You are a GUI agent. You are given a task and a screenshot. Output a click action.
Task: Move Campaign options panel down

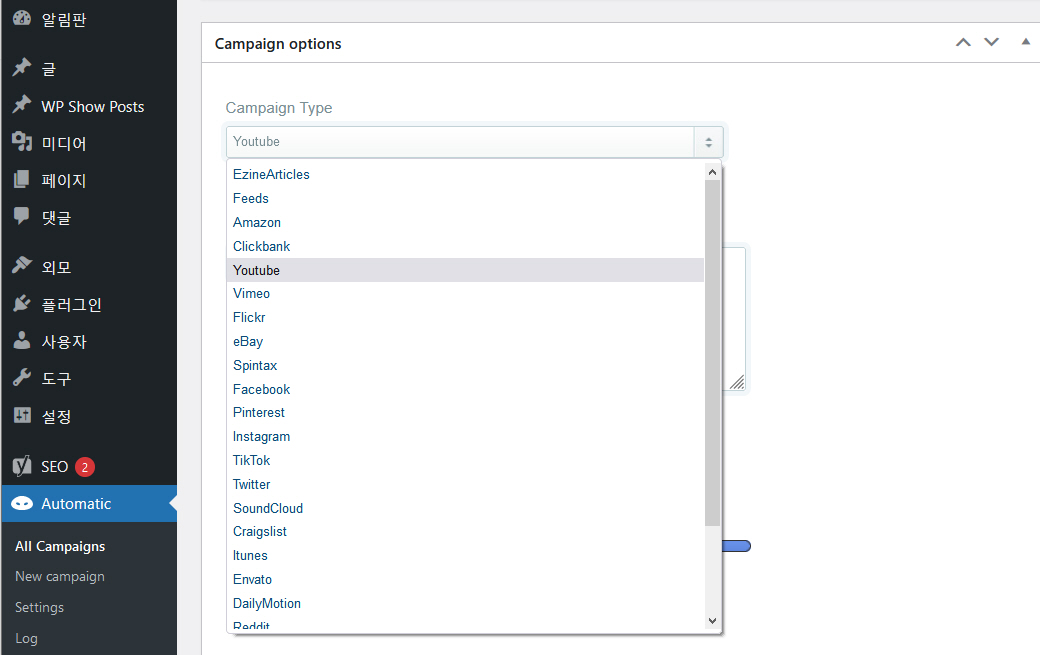click(x=992, y=42)
